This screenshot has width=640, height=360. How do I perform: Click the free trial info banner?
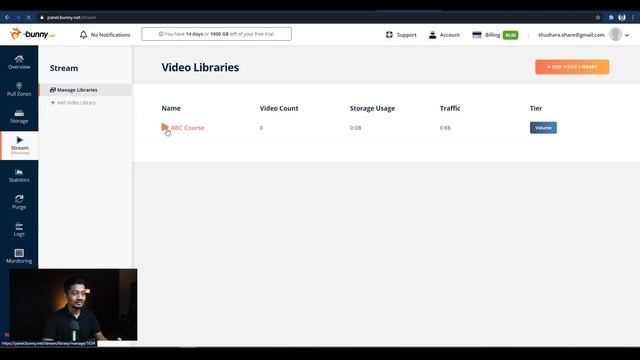[216, 34]
